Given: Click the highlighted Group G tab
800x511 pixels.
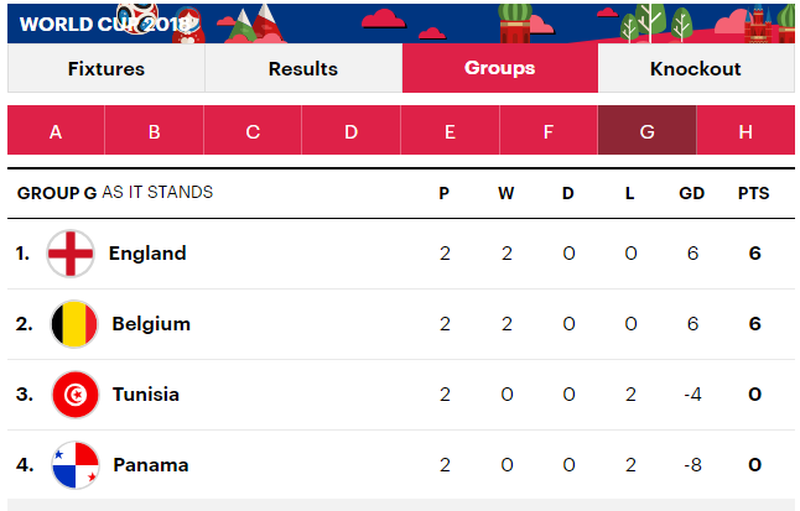Looking at the screenshot, I should (646, 131).
